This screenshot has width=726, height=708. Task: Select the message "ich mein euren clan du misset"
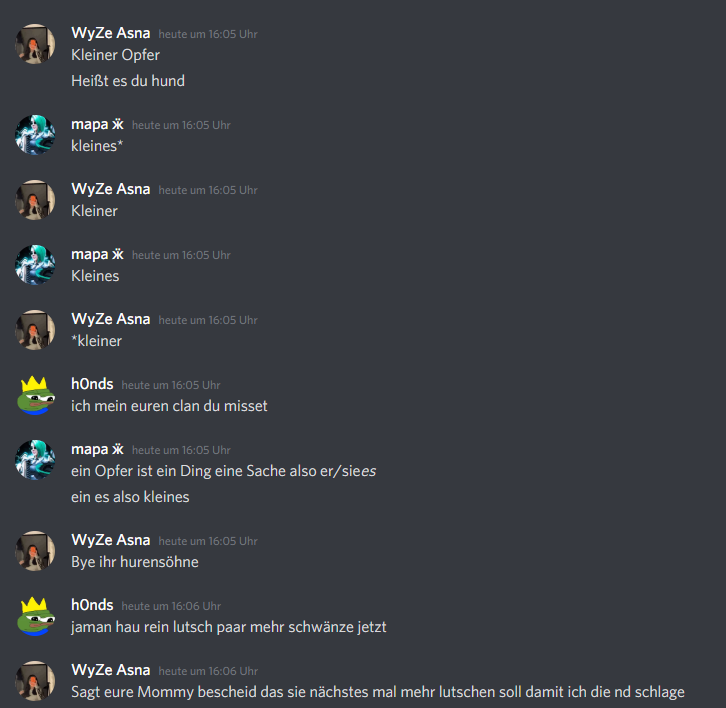click(169, 406)
